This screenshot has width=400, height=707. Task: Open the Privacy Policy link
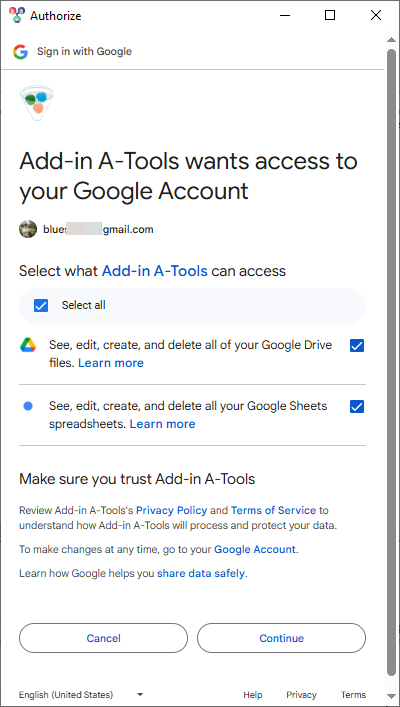click(171, 510)
